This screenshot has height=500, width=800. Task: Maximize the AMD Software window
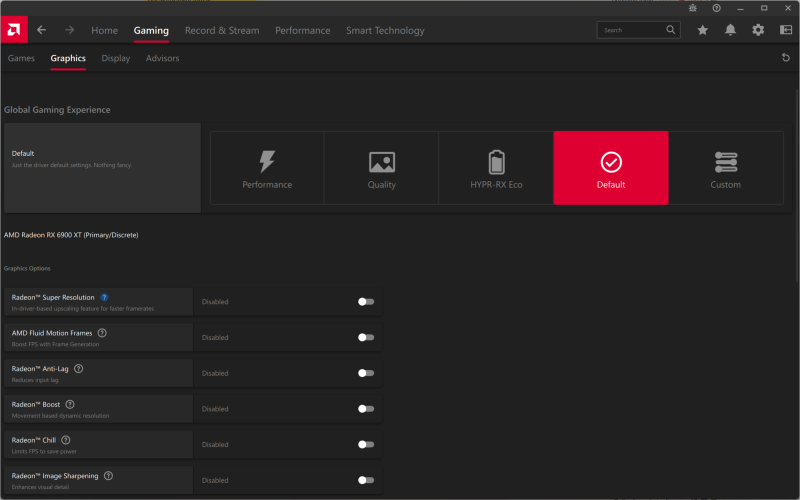pos(764,8)
